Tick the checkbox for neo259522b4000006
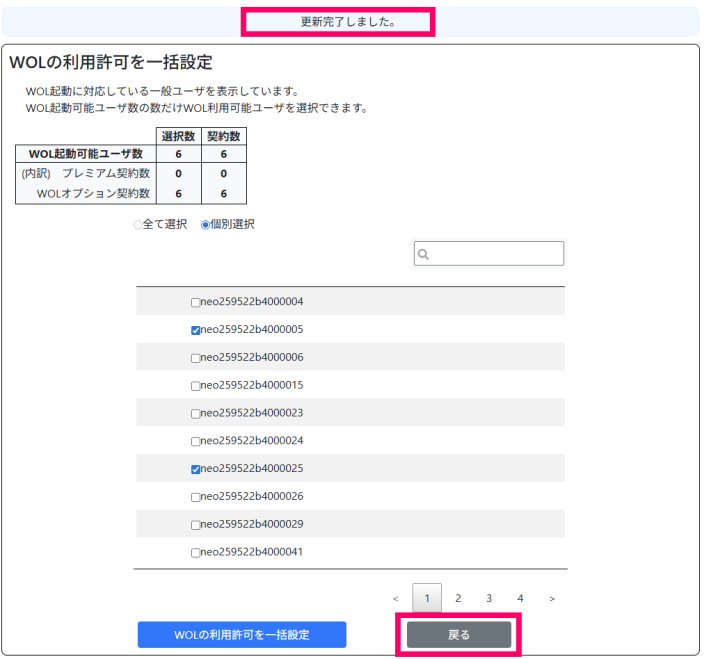The width and height of the screenshot is (704, 659). pos(195,358)
